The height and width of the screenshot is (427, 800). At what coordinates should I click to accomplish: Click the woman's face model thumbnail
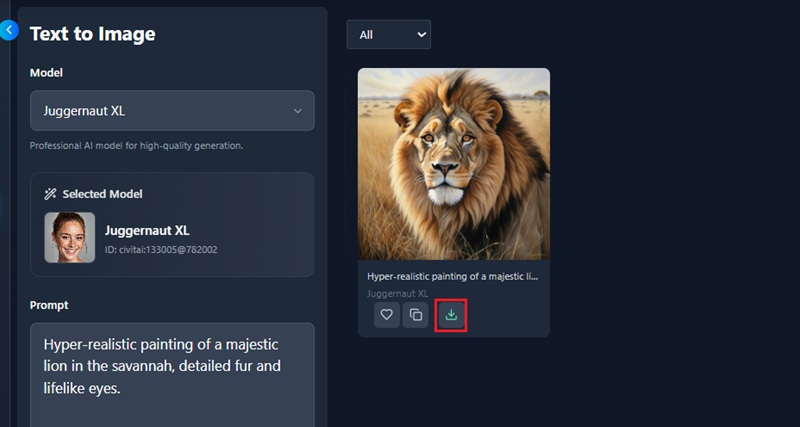click(x=70, y=238)
